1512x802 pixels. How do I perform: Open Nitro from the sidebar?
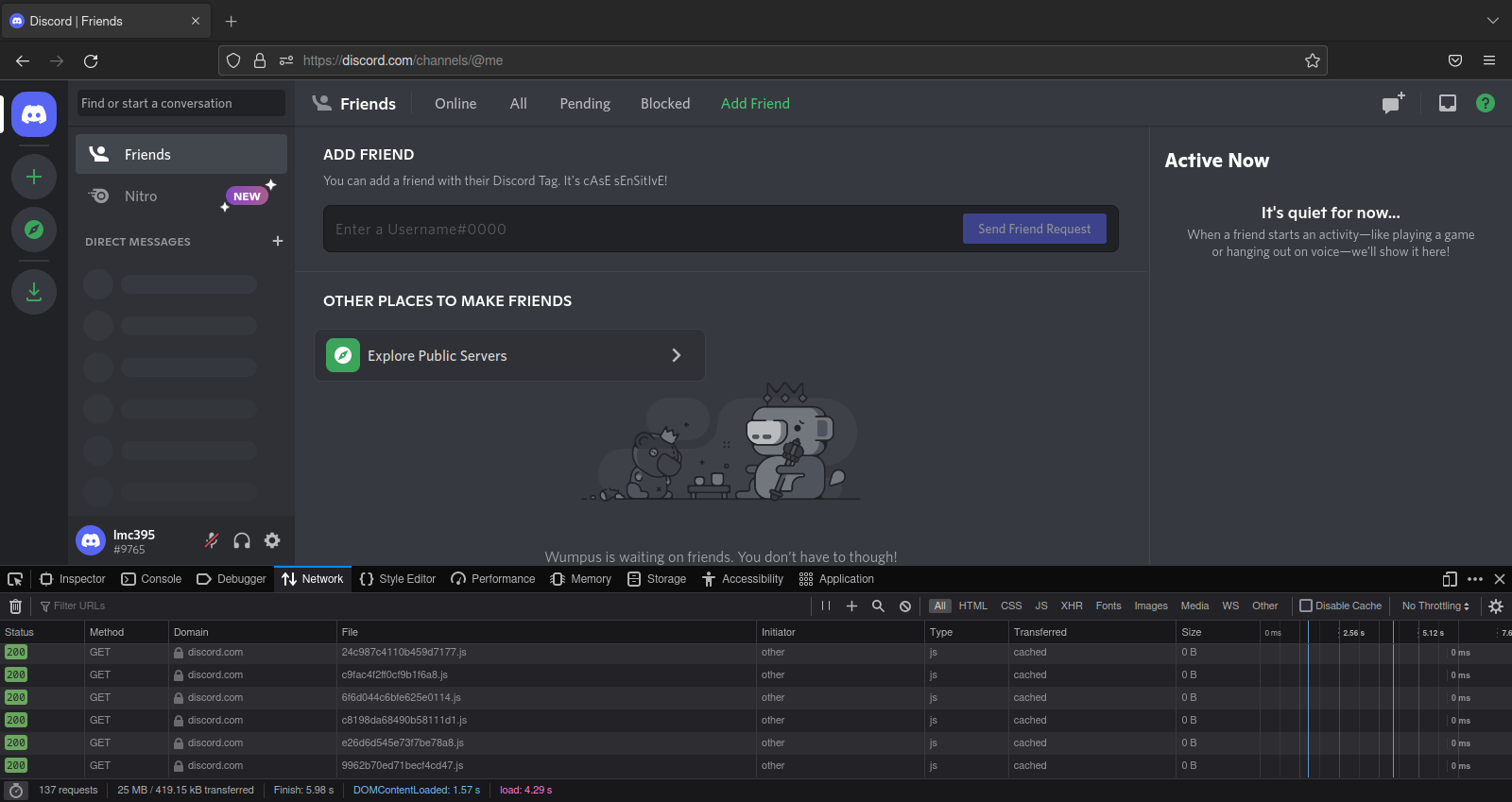tap(181, 196)
